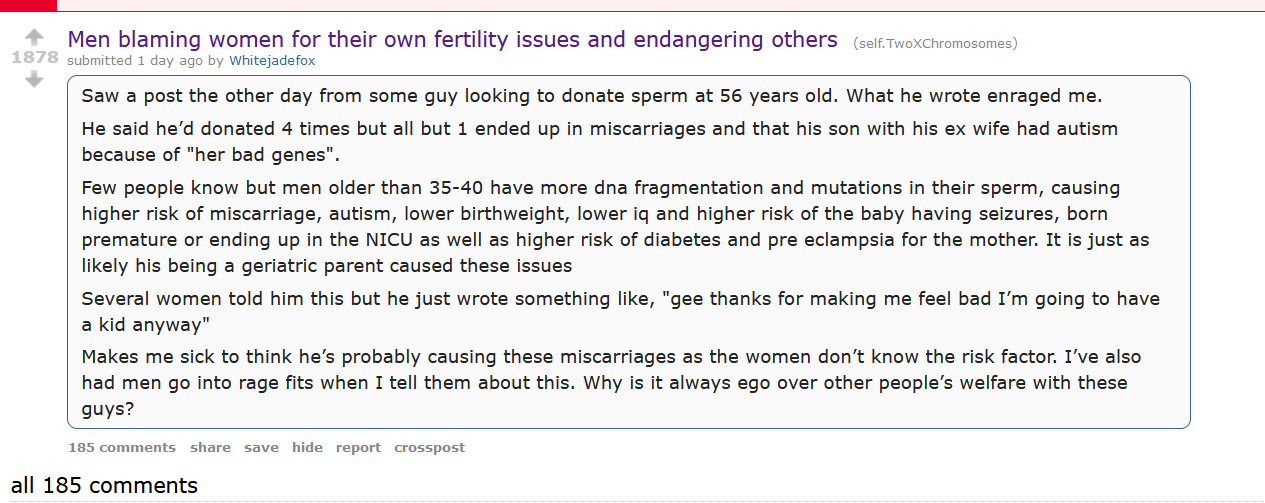The image size is (1265, 503).
Task: Visit the self.TwoXChromosomes subreddit link
Action: (x=935, y=43)
